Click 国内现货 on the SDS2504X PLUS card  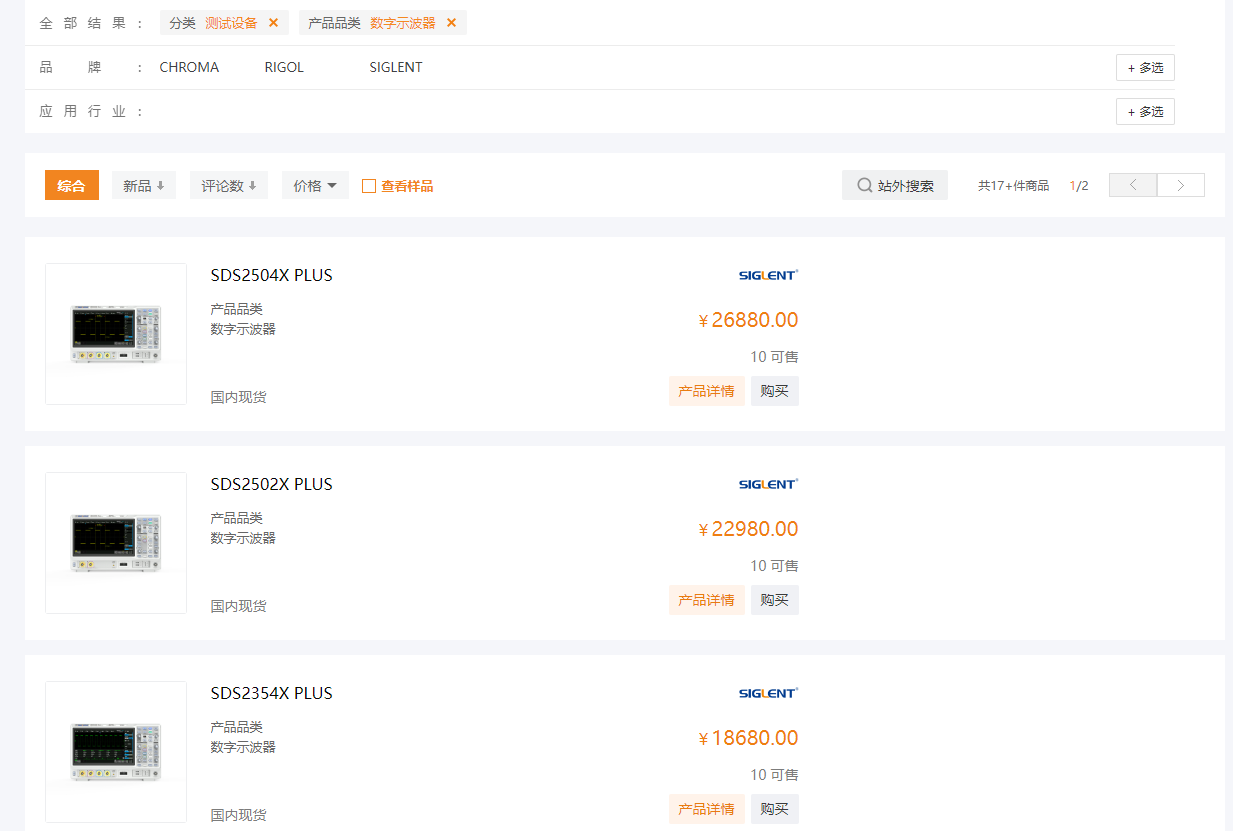pyautogui.click(x=239, y=397)
